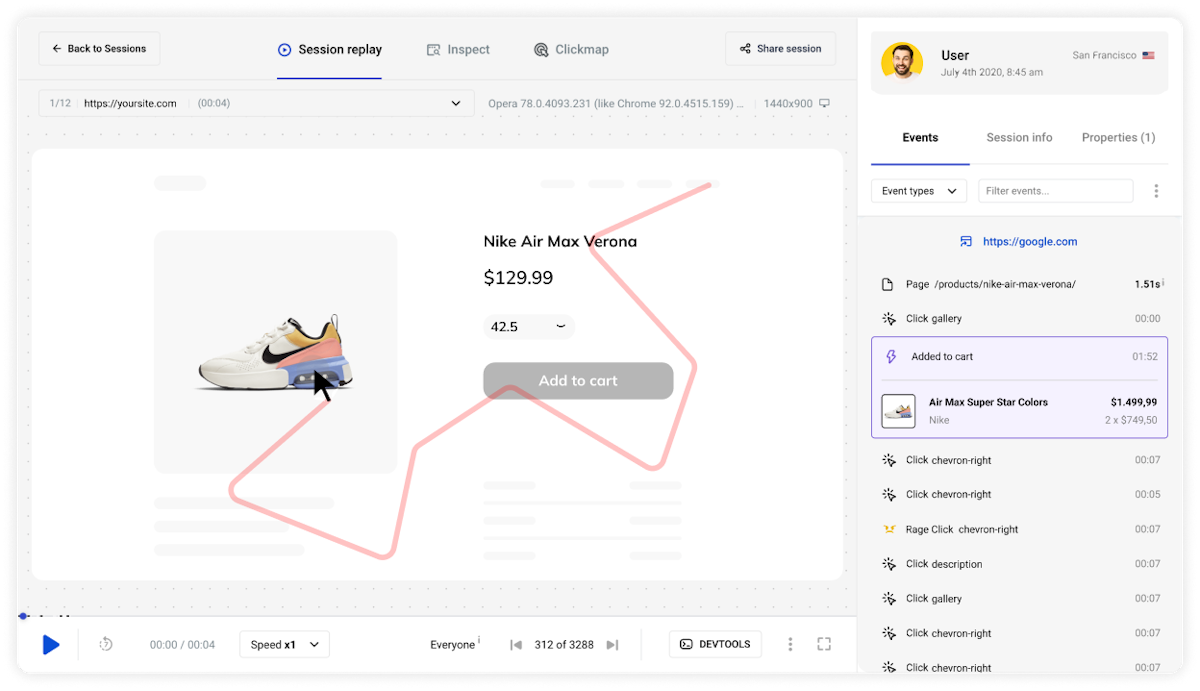Click the skip inactivity timer icon

(x=106, y=645)
